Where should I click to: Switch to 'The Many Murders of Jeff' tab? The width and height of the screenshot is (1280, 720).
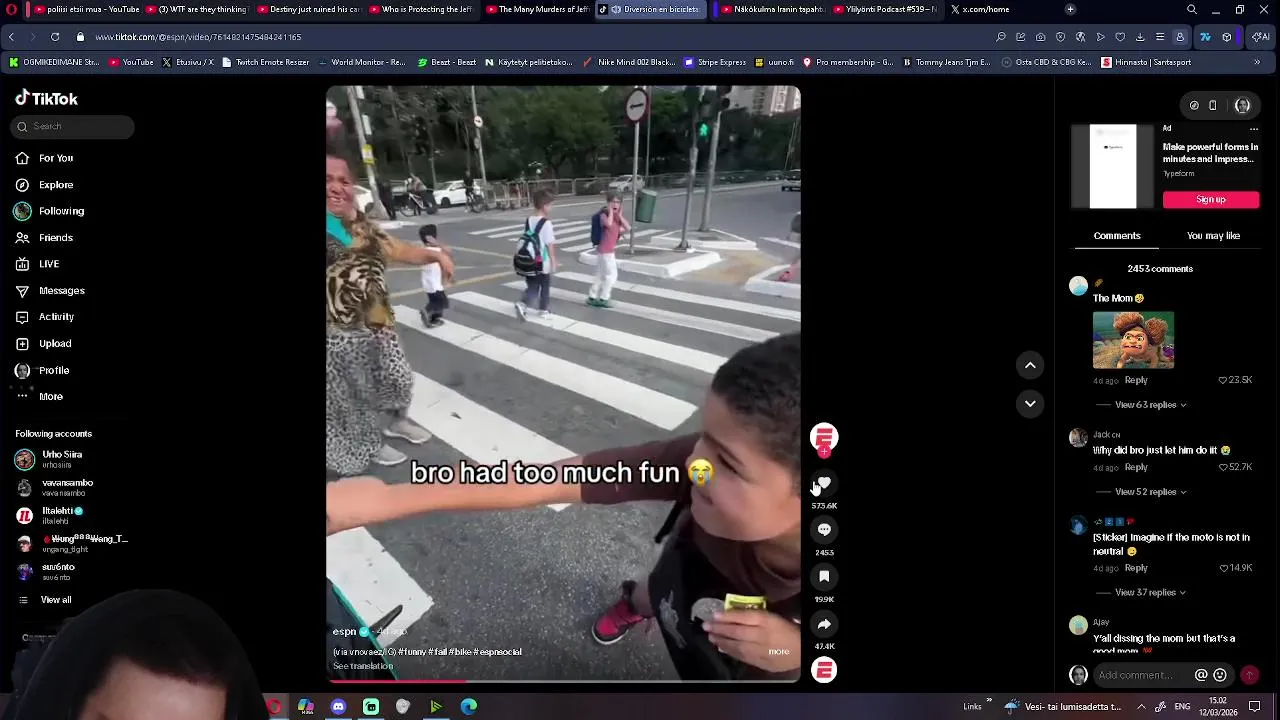tap(539, 9)
